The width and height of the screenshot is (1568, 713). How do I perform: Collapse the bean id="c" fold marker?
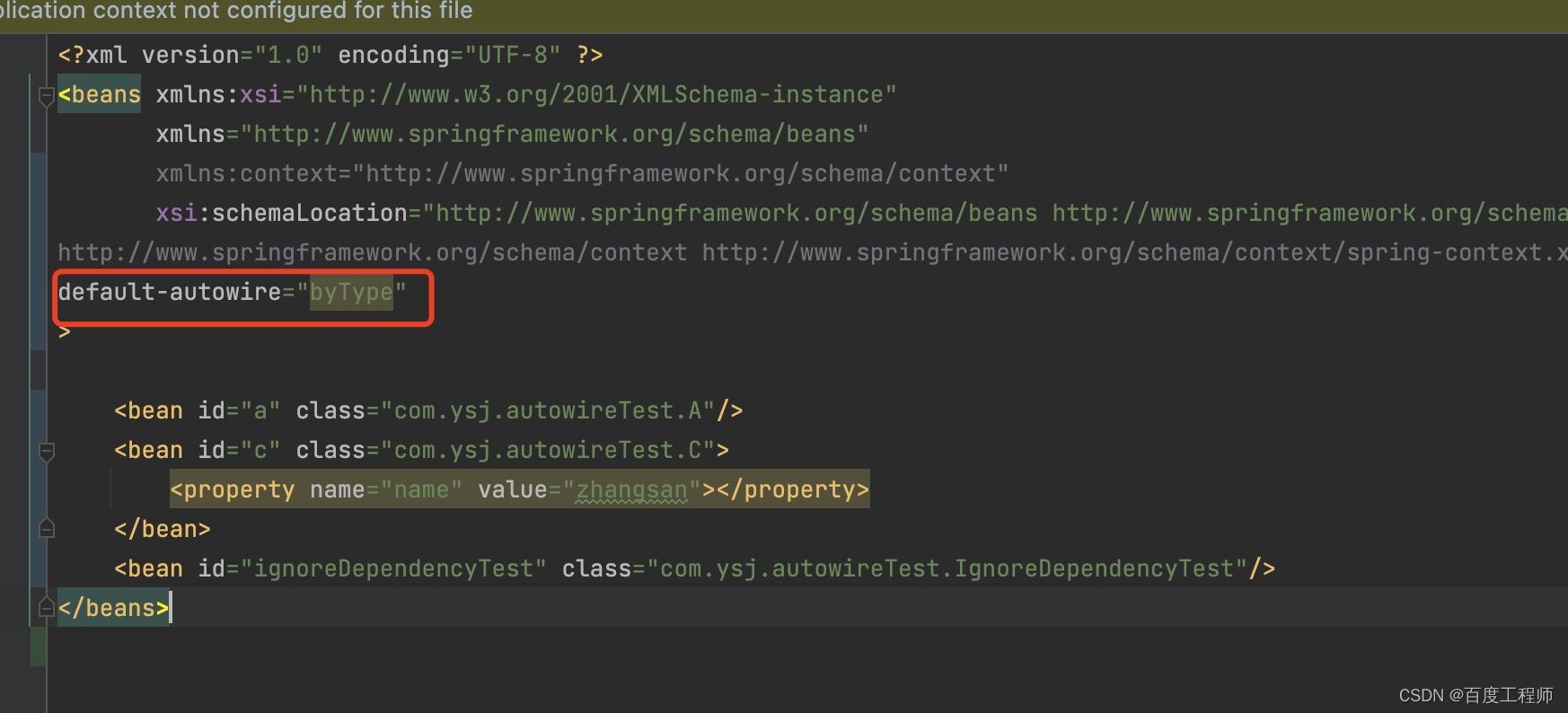click(47, 452)
